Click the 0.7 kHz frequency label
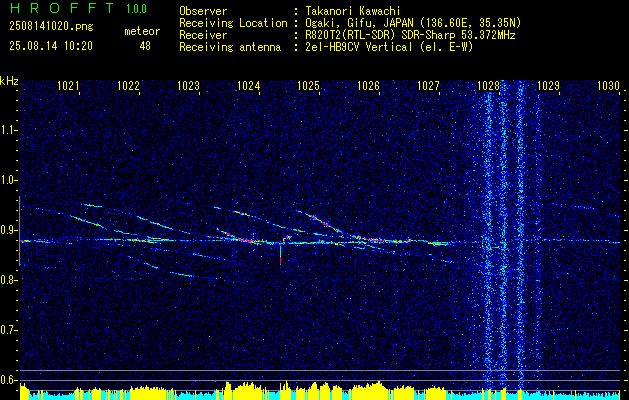 8,330
